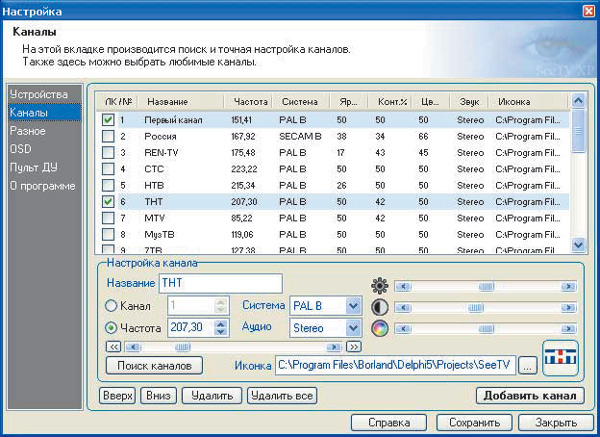Click the Иконка path input field
Screen dimensions: 600x437
[x=395, y=365]
